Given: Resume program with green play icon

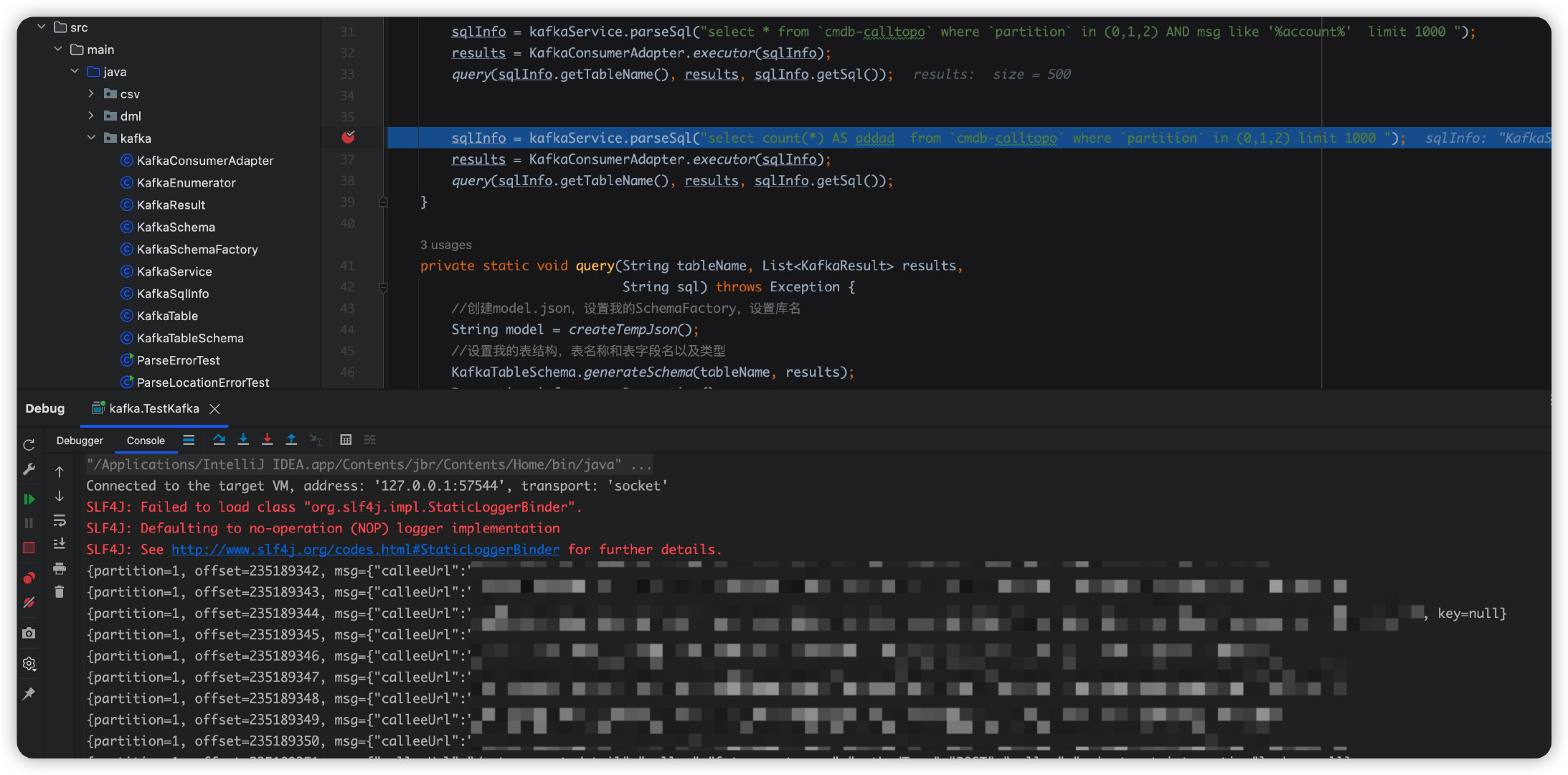Looking at the screenshot, I should pyautogui.click(x=29, y=499).
